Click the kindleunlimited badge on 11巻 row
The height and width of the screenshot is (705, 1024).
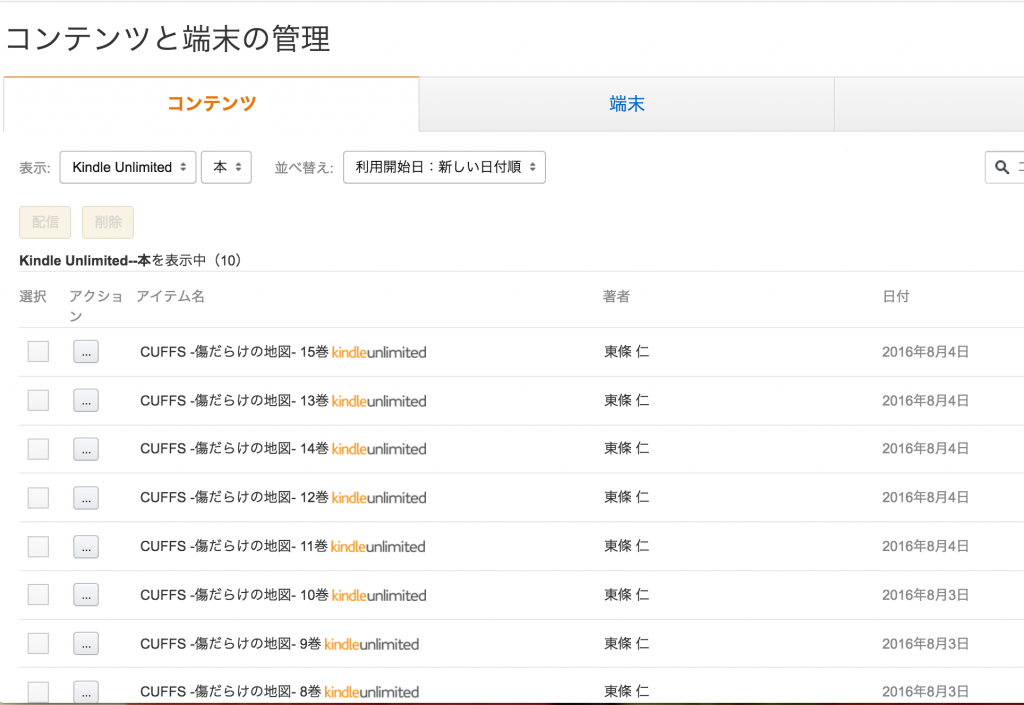point(378,546)
